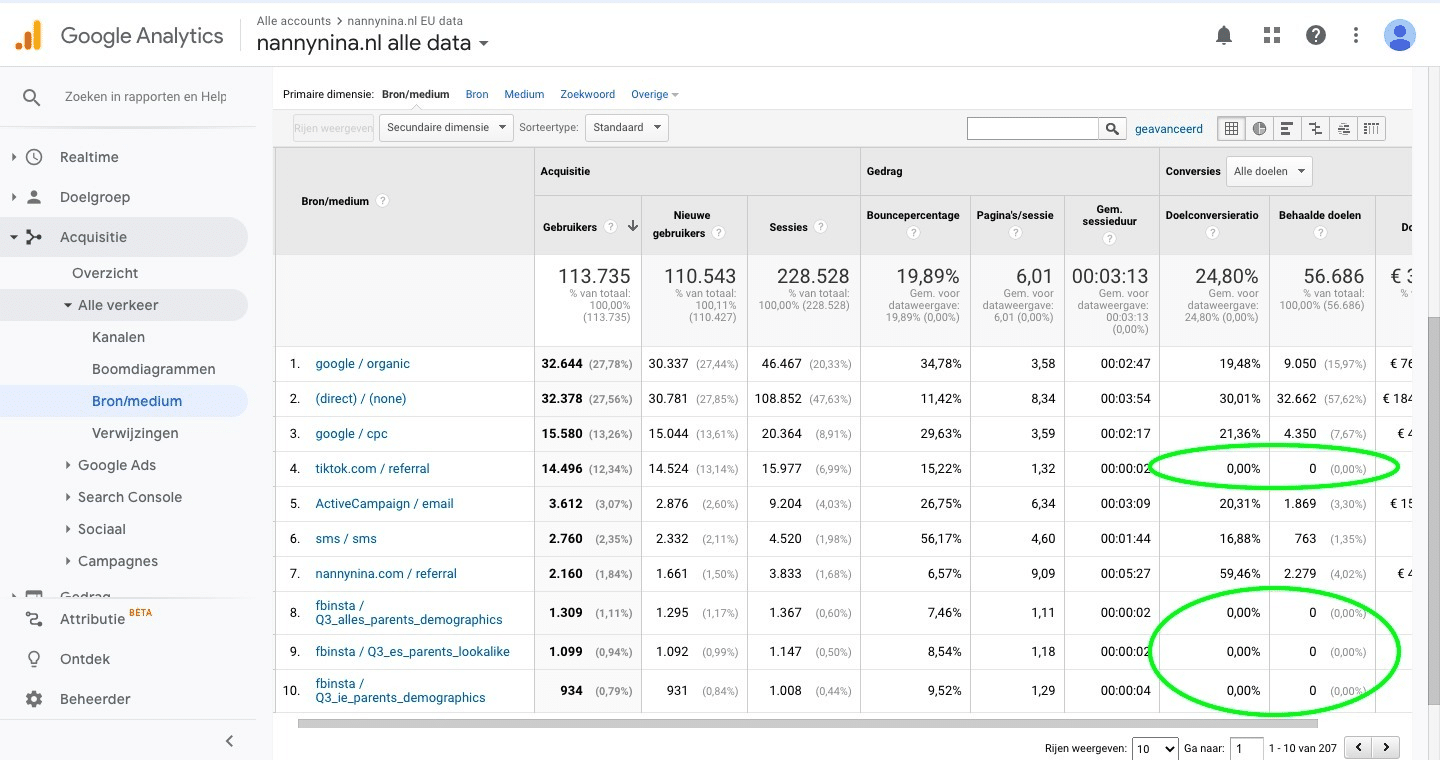Select Bron as primary dimension
This screenshot has width=1440, height=760.
coord(477,93)
